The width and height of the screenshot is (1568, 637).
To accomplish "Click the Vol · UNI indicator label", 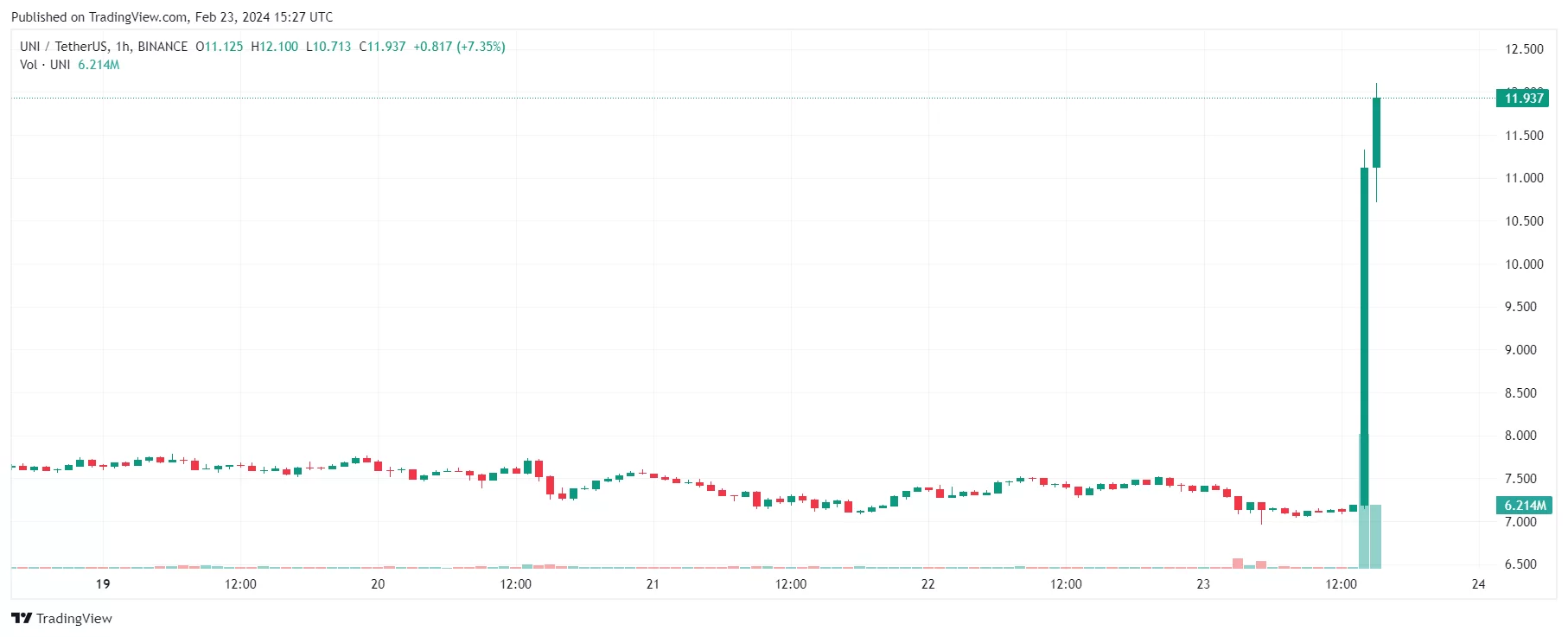I will (x=45, y=65).
